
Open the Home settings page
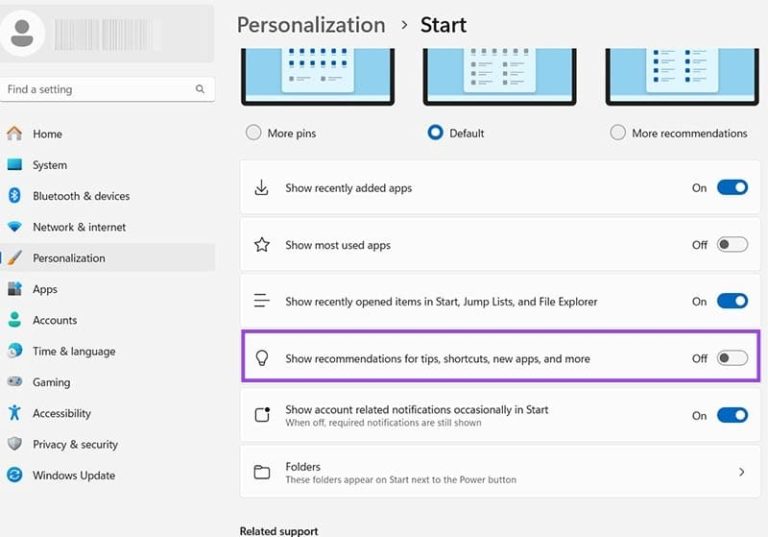pos(108,133)
